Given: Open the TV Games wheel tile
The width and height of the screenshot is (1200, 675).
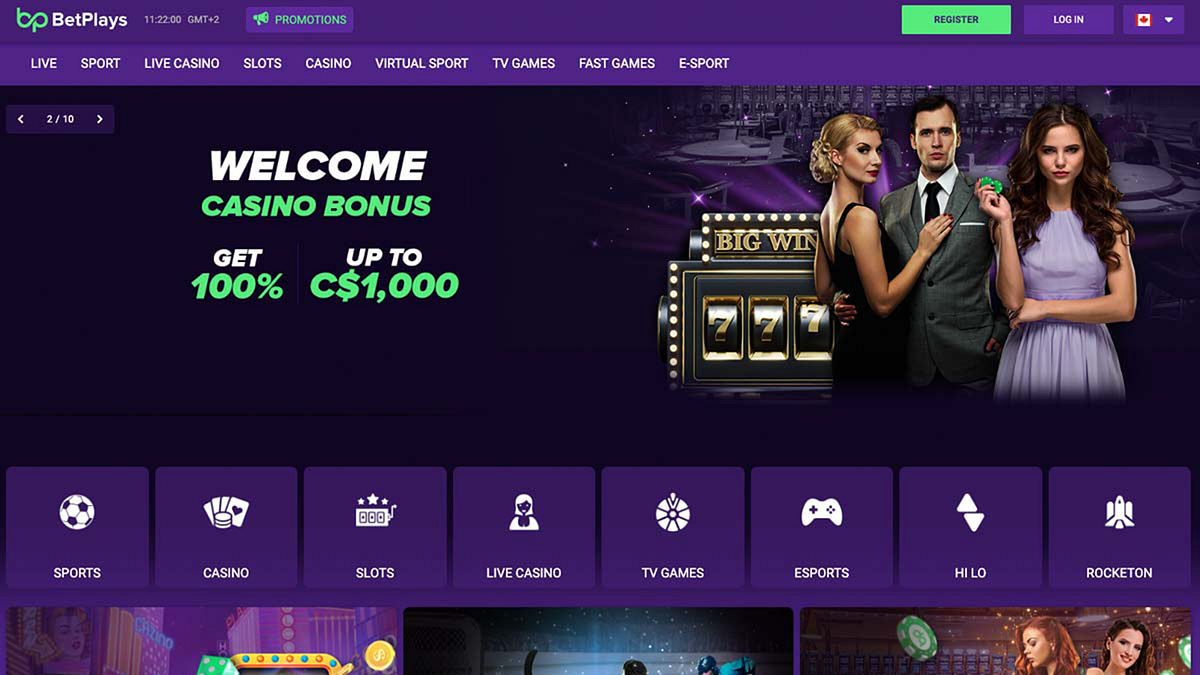Looking at the screenshot, I should tap(673, 526).
